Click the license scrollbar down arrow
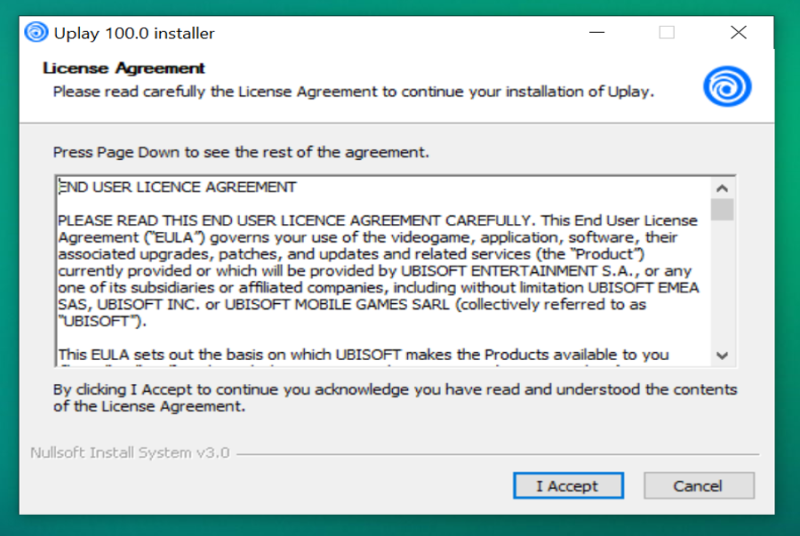 (x=722, y=355)
